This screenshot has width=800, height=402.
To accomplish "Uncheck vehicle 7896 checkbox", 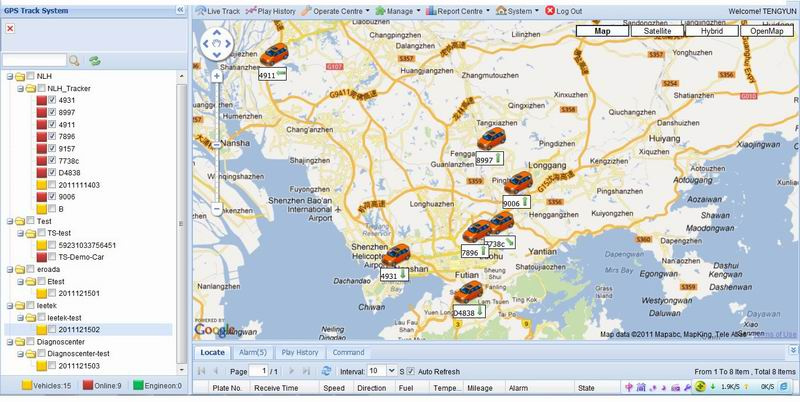I will tap(52, 136).
